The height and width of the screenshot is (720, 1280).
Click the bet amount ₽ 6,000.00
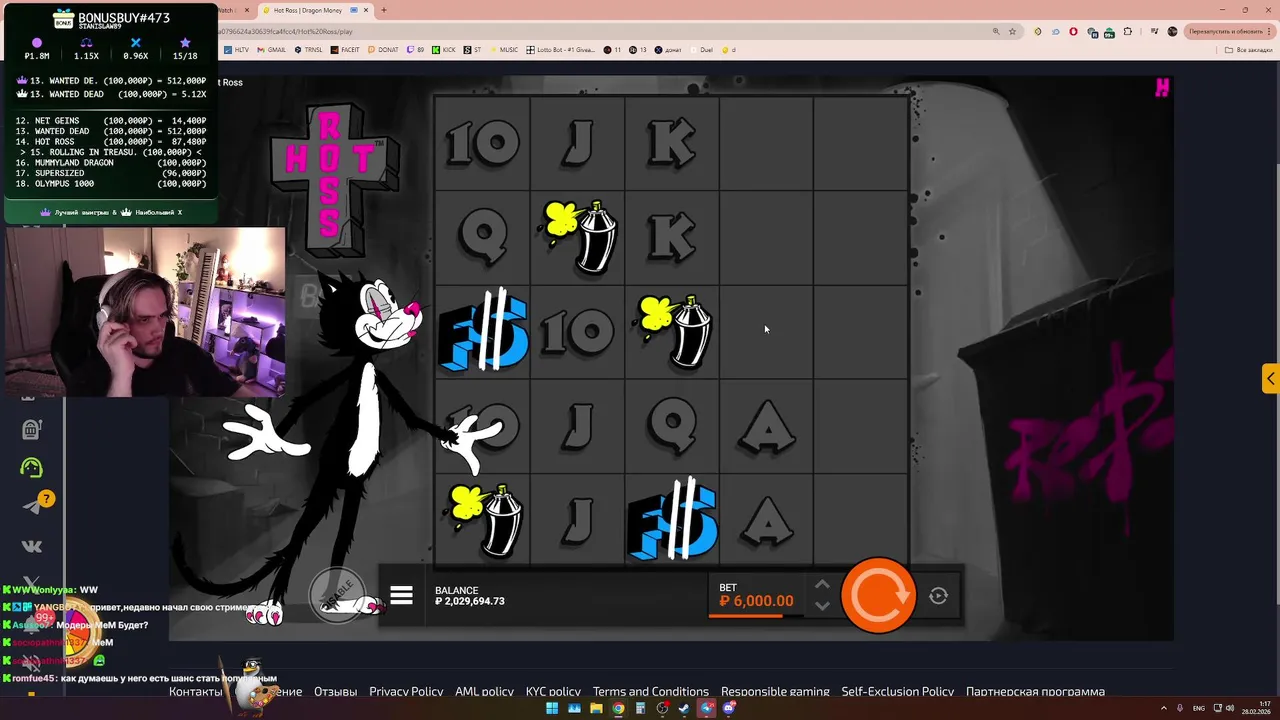pos(756,601)
